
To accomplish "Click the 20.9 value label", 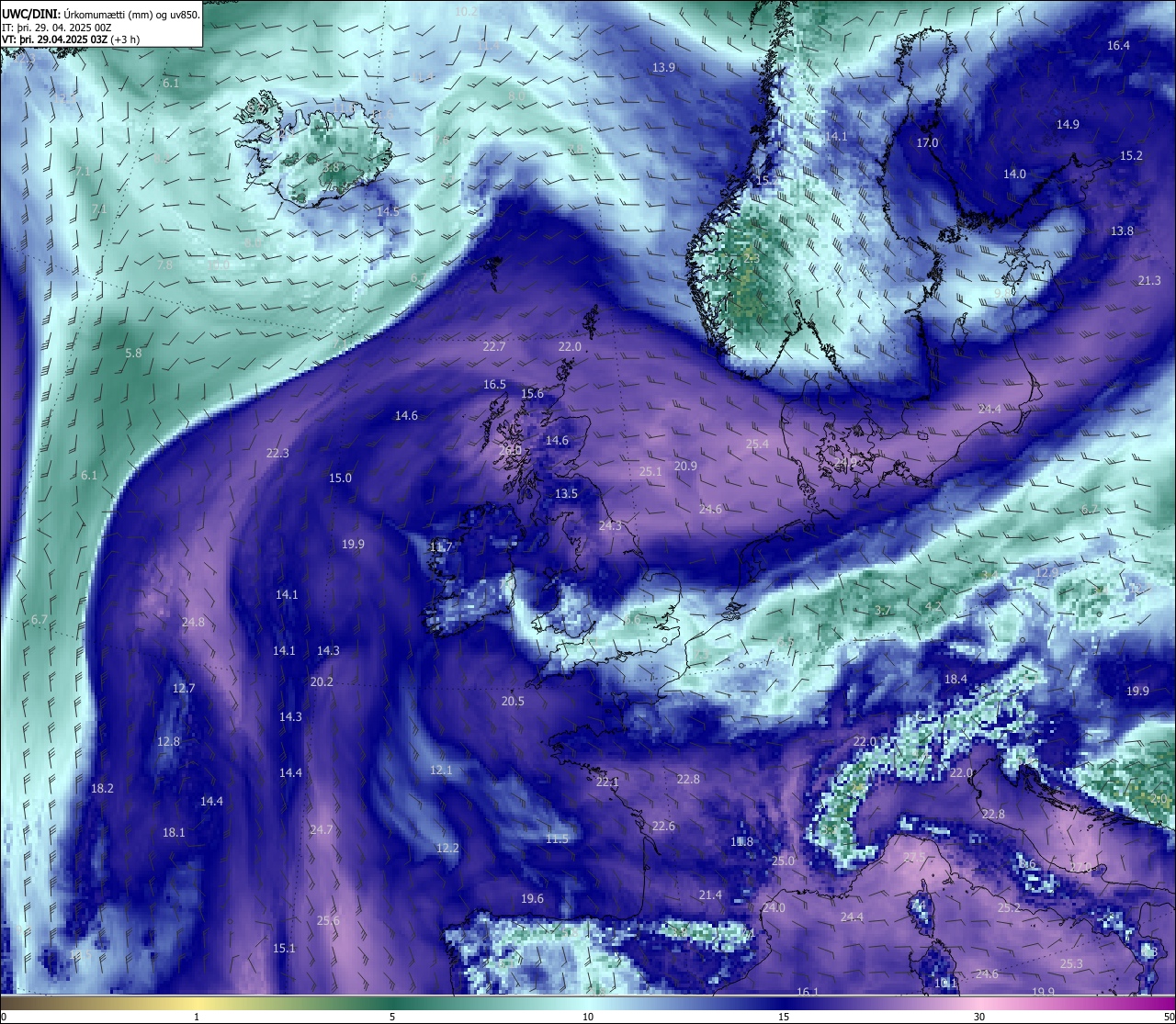I will point(685,466).
